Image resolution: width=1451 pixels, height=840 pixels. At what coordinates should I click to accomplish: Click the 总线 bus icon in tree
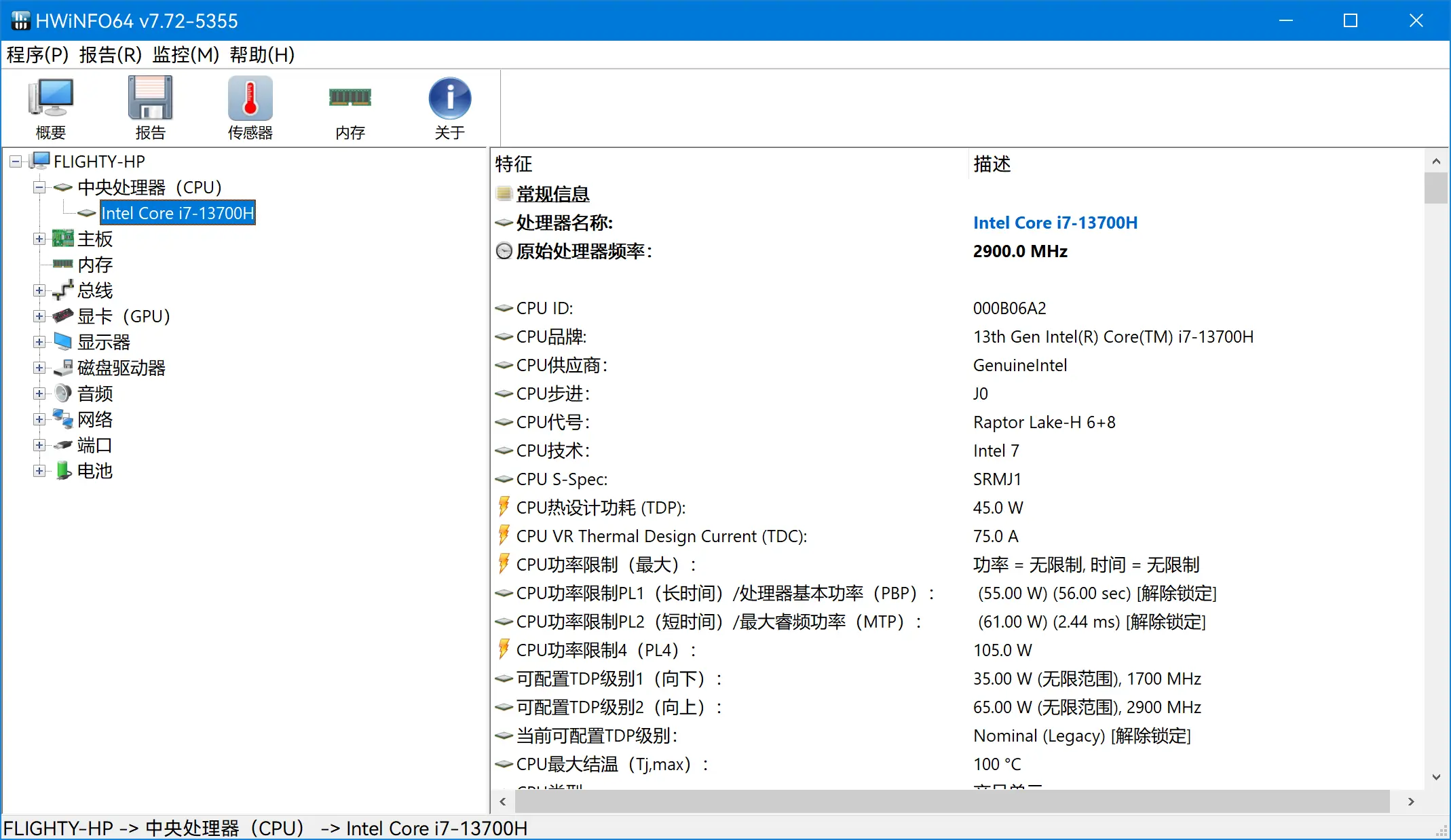coord(63,290)
